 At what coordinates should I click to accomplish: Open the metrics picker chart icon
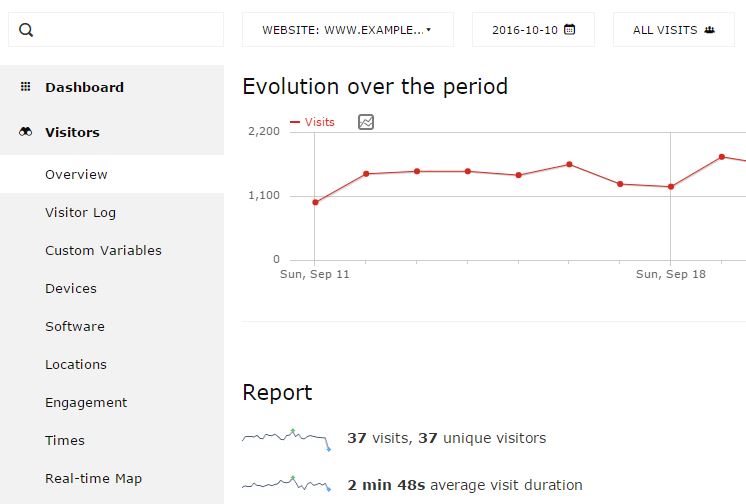[366, 122]
